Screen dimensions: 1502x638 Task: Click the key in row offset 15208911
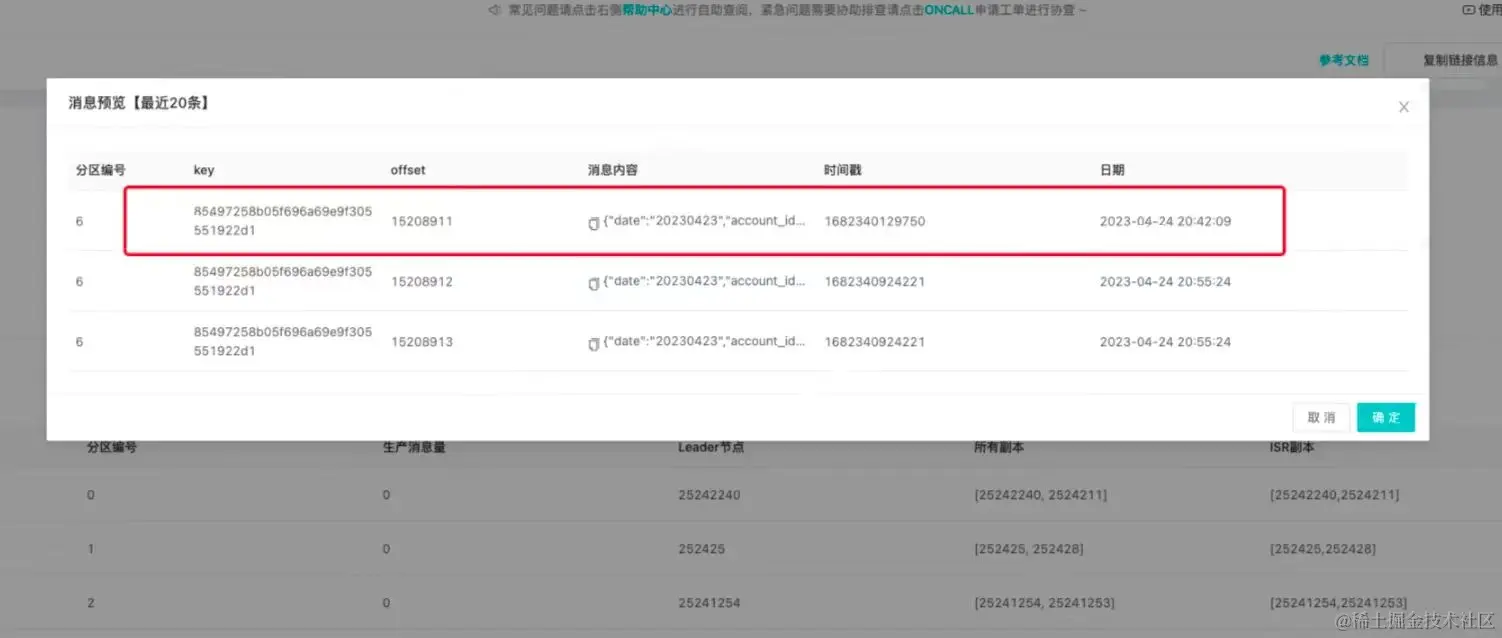[283, 221]
